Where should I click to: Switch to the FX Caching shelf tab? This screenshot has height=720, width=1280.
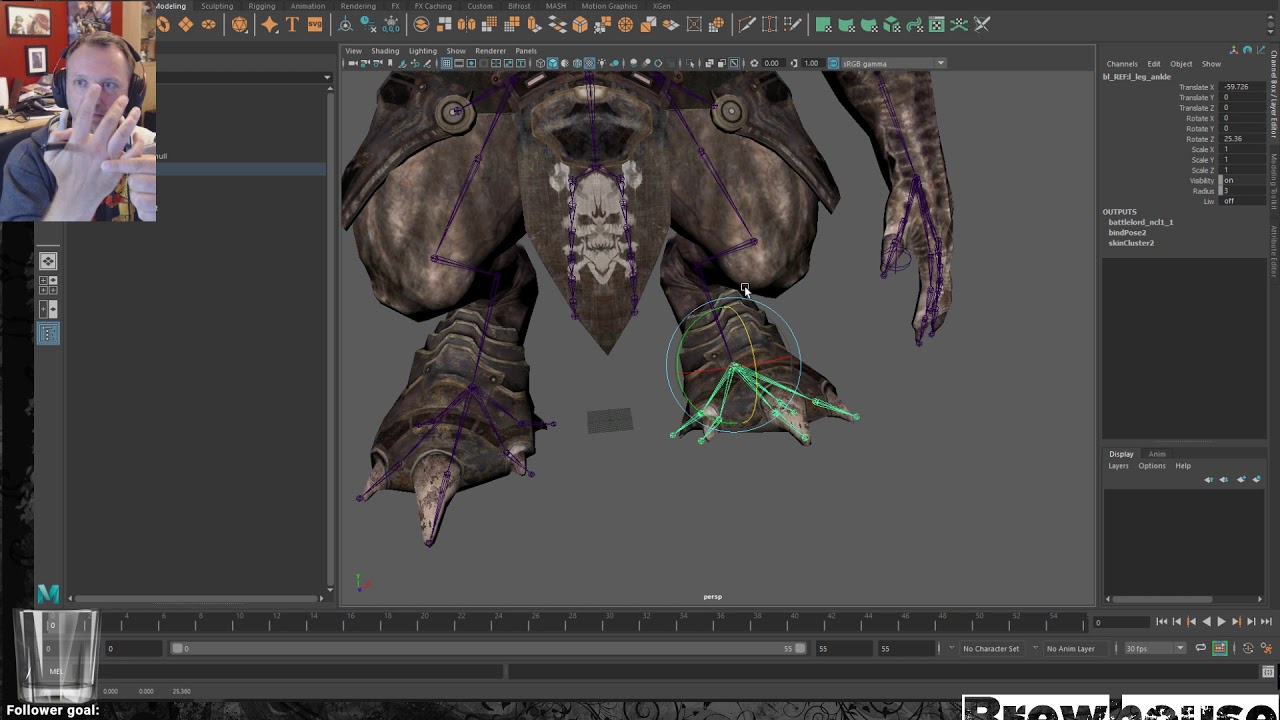[433, 6]
